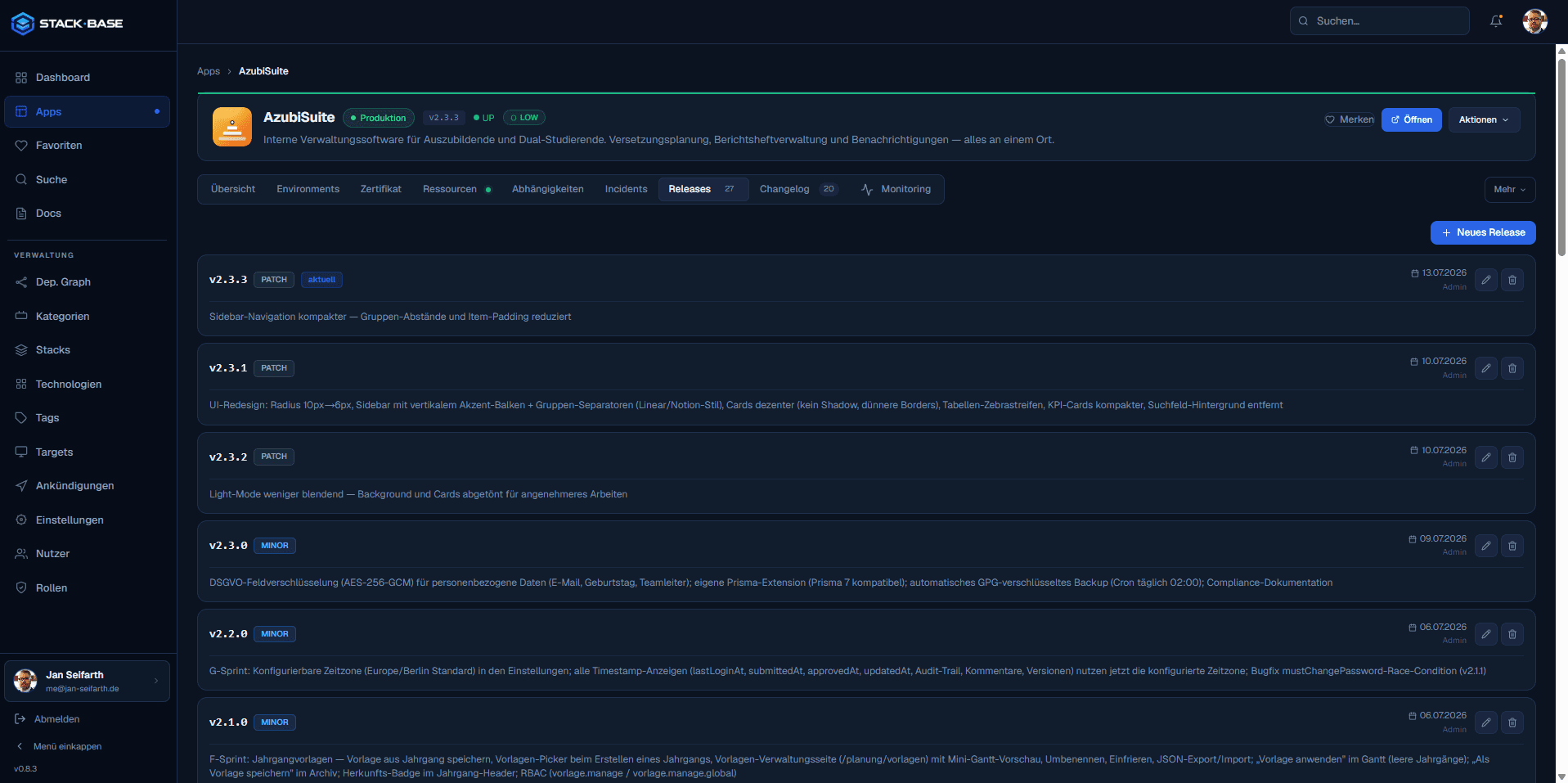Click the Neues Release button
1568x783 pixels.
tap(1482, 232)
